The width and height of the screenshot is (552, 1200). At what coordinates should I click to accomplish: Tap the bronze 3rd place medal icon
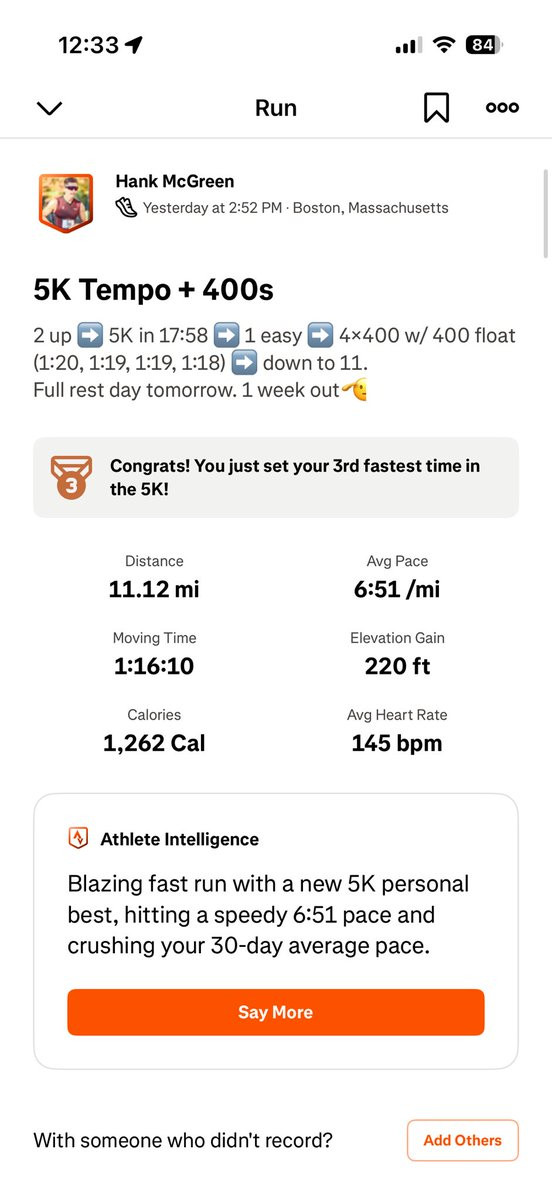tap(72, 477)
